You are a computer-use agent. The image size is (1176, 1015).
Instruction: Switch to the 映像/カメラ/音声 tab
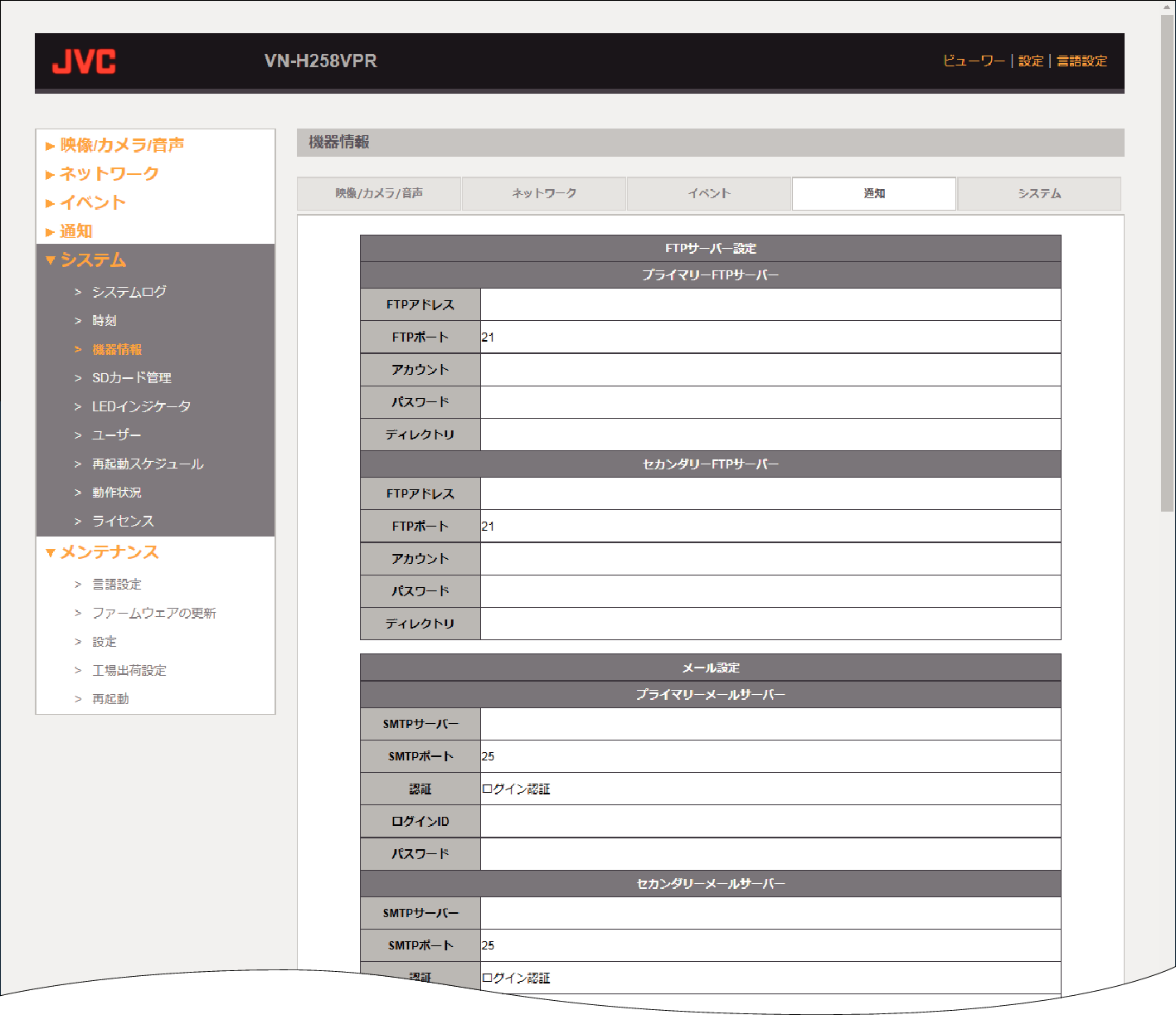379,193
